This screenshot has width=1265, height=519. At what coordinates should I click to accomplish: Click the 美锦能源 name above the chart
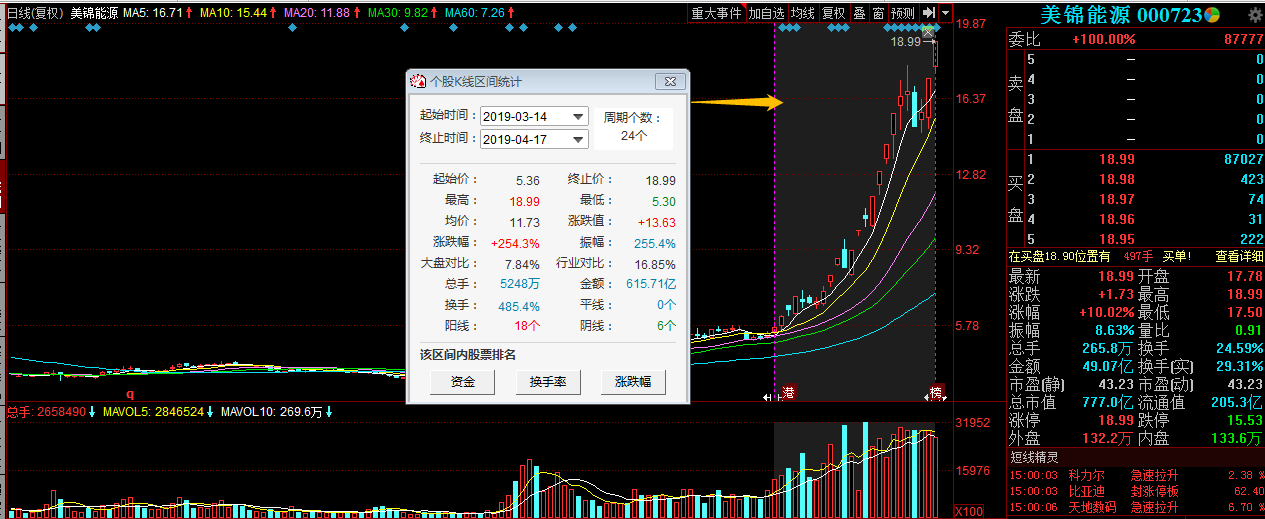tap(93, 14)
